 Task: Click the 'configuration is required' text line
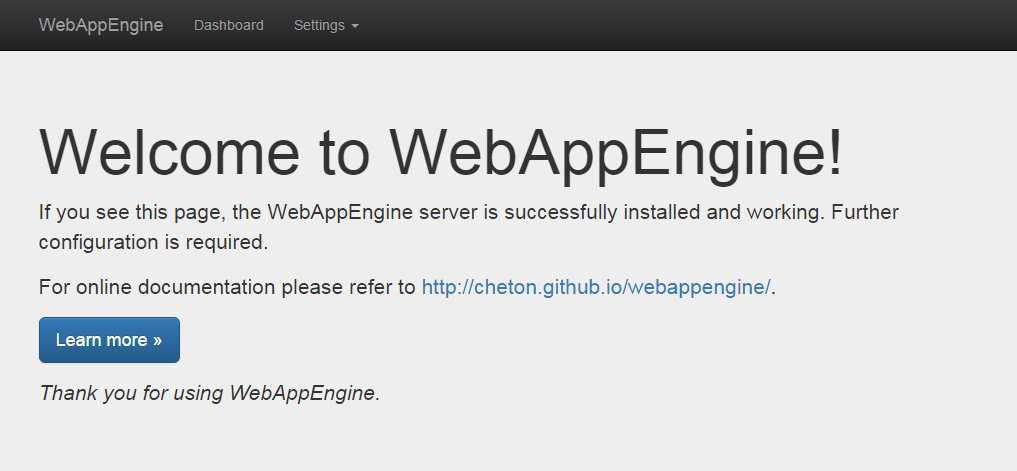click(153, 242)
